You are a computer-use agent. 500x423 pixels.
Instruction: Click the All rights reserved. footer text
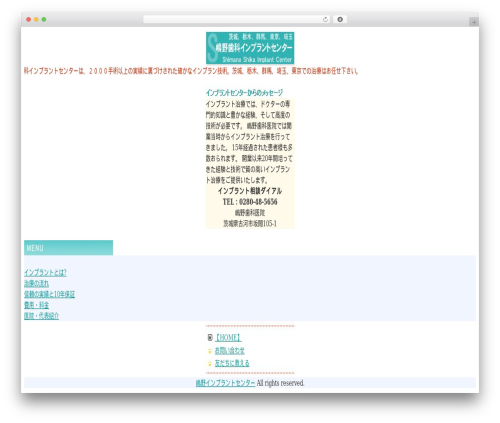(x=280, y=383)
